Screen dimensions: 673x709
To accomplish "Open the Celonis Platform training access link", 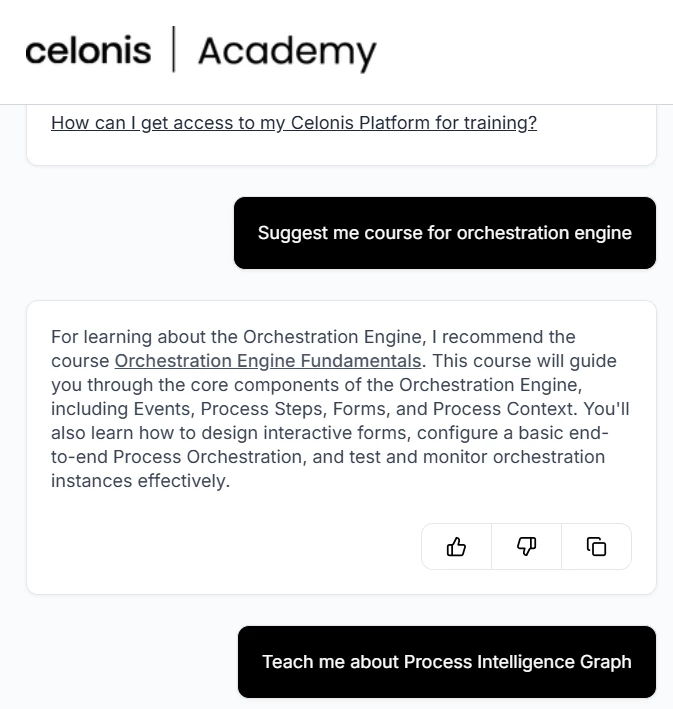I will (293, 123).
